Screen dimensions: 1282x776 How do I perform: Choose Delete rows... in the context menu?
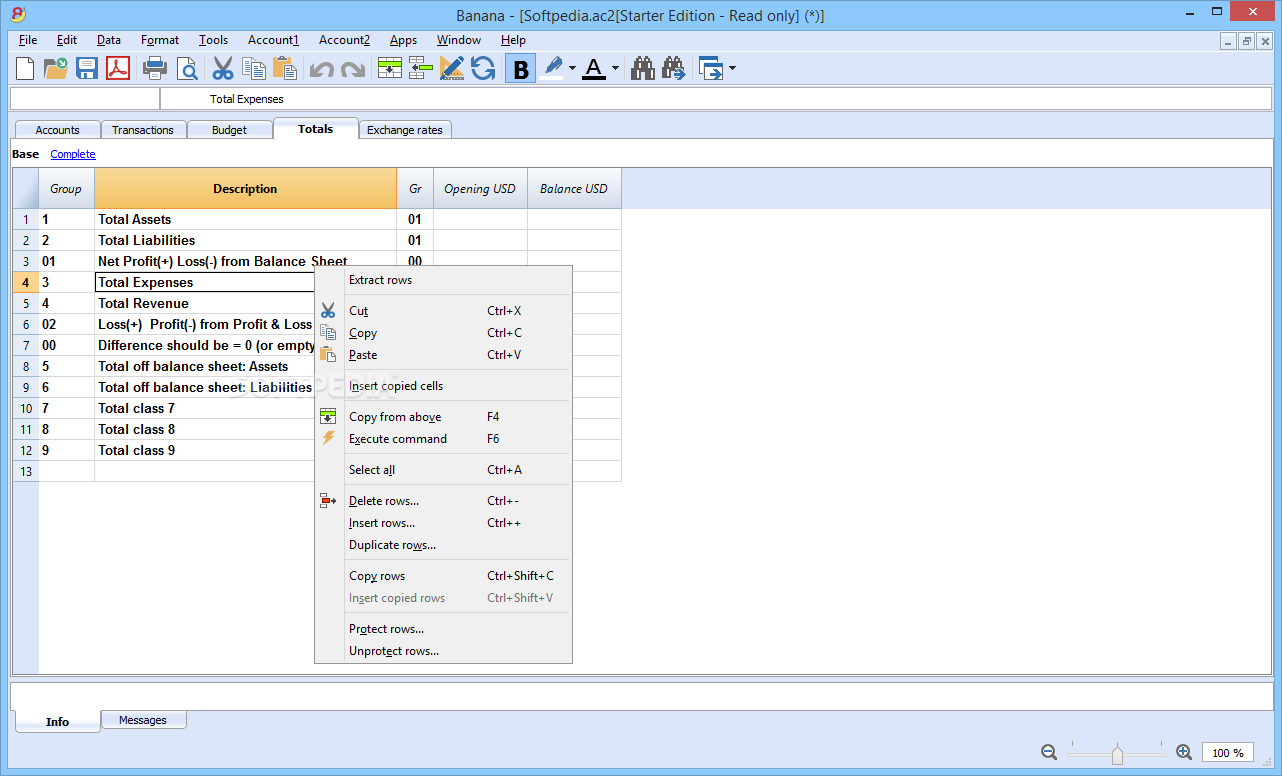443,501
